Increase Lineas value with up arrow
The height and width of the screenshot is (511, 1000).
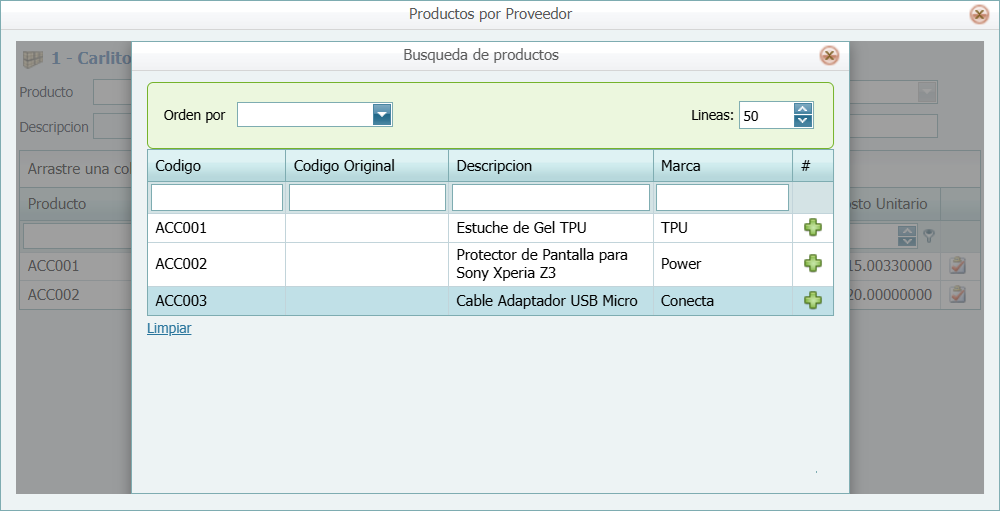(802, 110)
